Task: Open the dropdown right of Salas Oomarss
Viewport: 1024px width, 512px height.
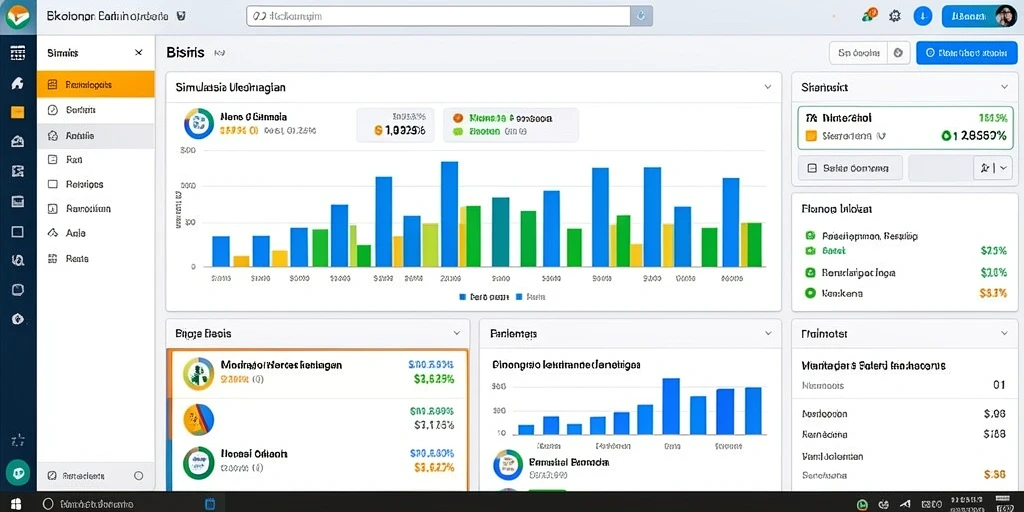Action: (x=993, y=168)
